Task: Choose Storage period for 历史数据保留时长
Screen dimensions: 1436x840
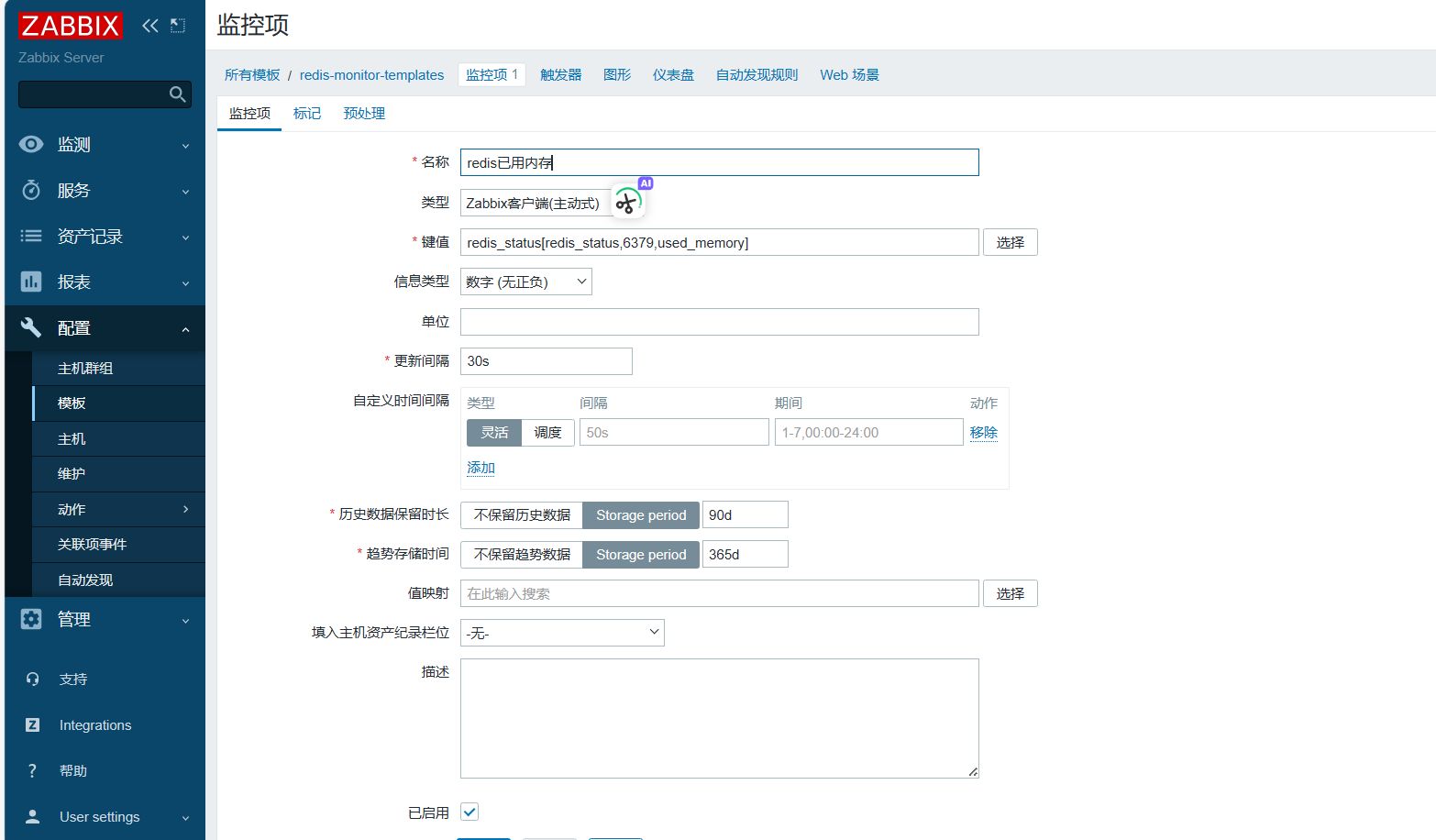Action: (x=641, y=515)
